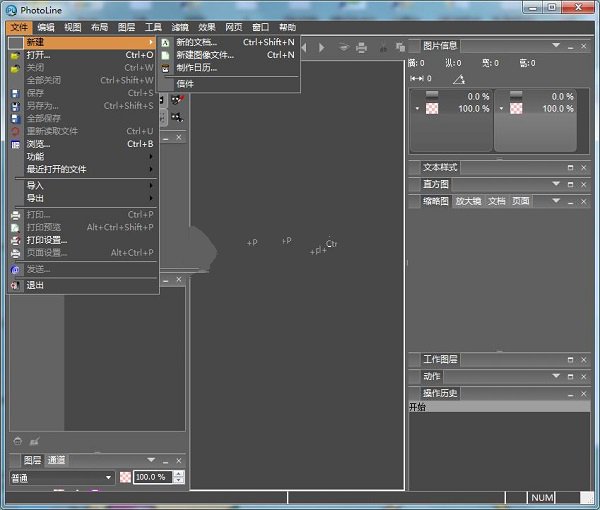
Task: Click the New Document (新的文档) icon in submenu
Action: click(165, 43)
